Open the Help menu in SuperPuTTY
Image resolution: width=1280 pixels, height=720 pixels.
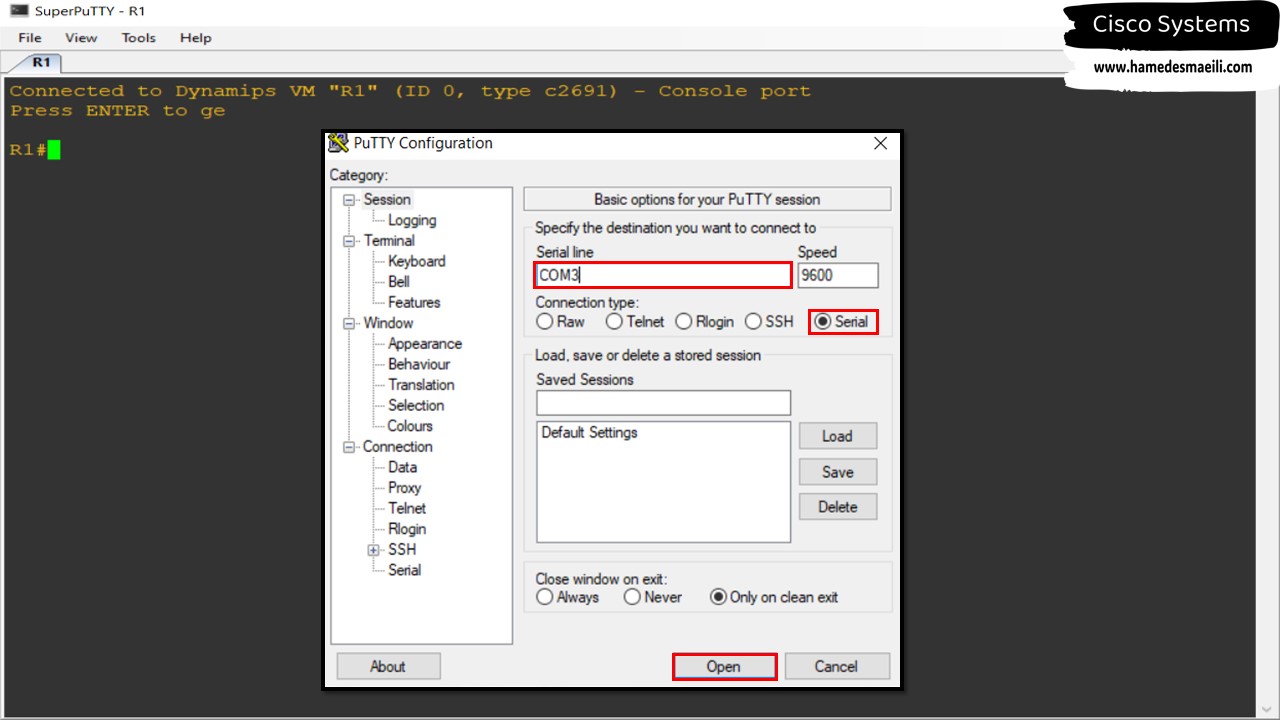(196, 38)
